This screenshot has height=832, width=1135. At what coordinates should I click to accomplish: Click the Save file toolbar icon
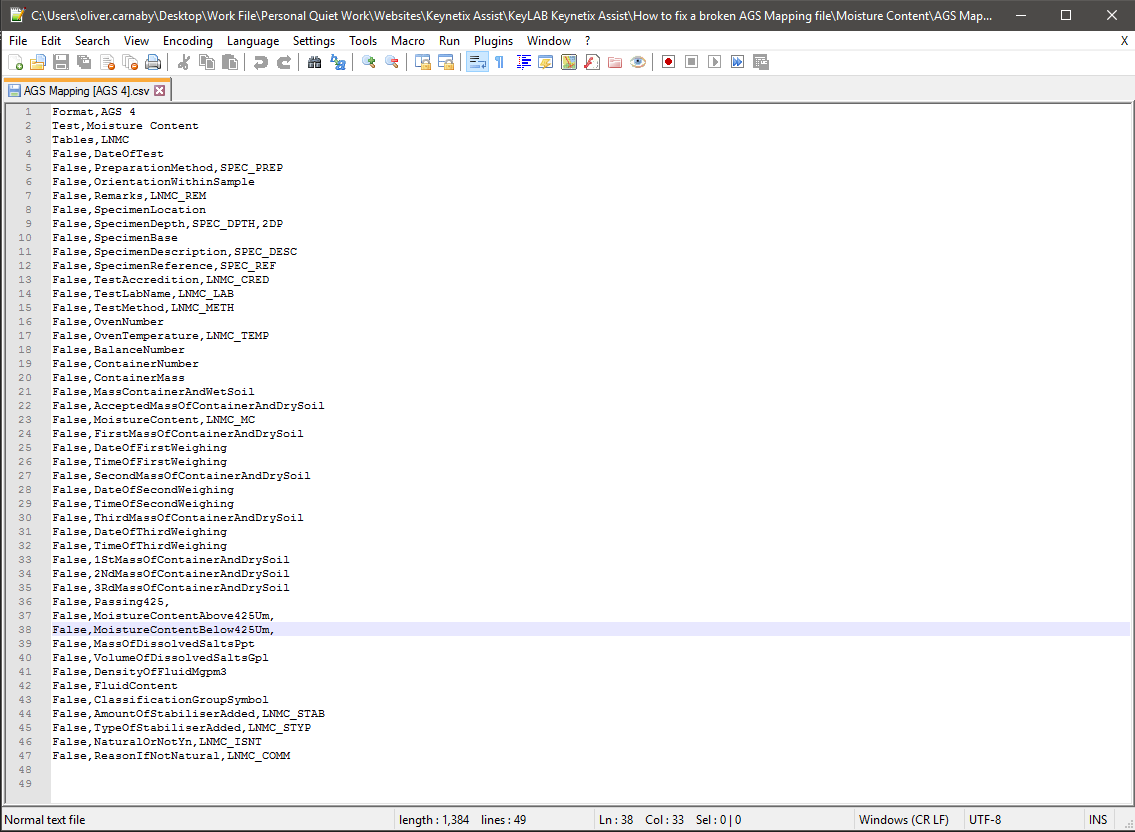click(x=61, y=62)
